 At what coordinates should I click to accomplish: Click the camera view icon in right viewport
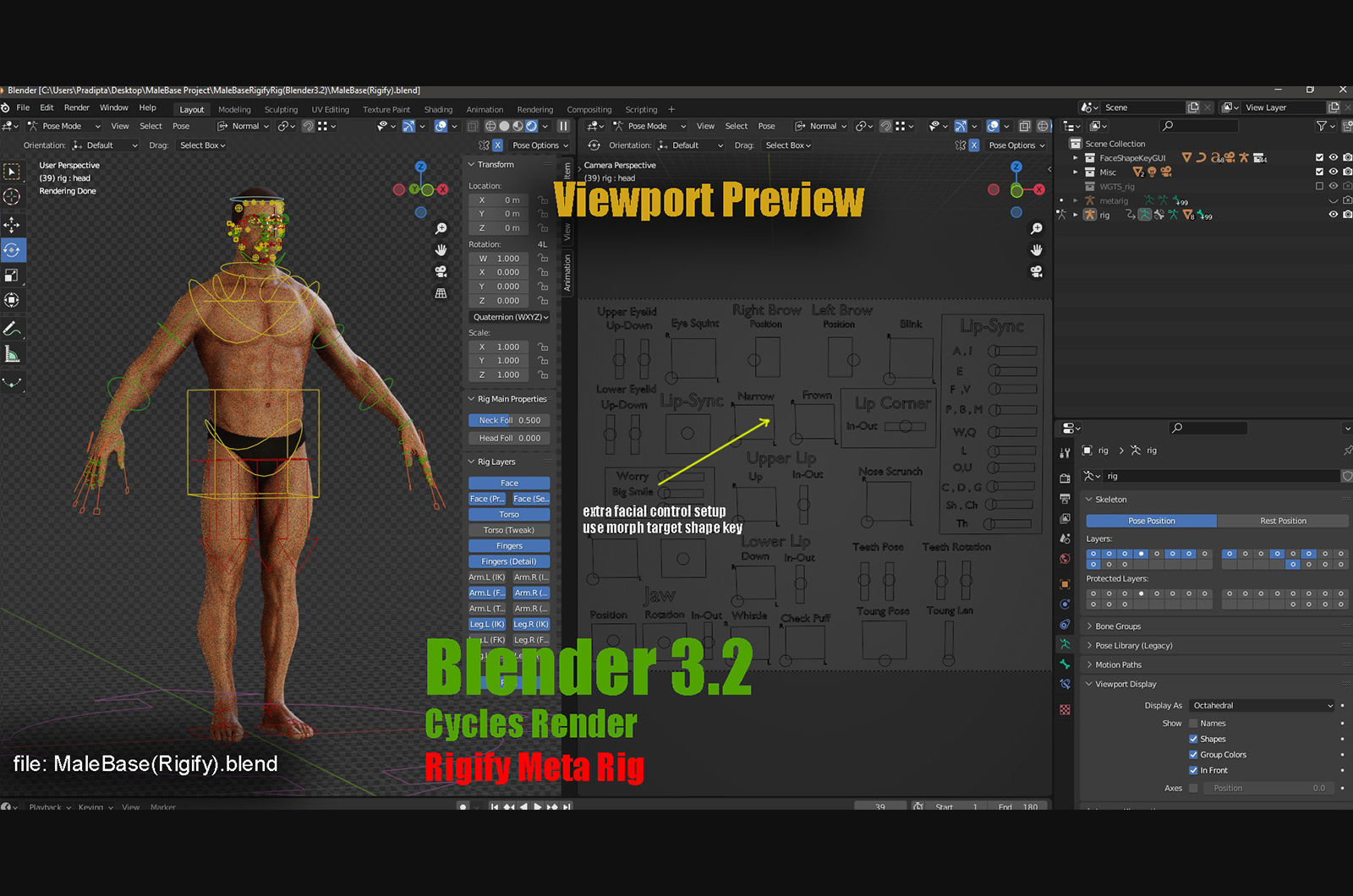(x=1036, y=271)
